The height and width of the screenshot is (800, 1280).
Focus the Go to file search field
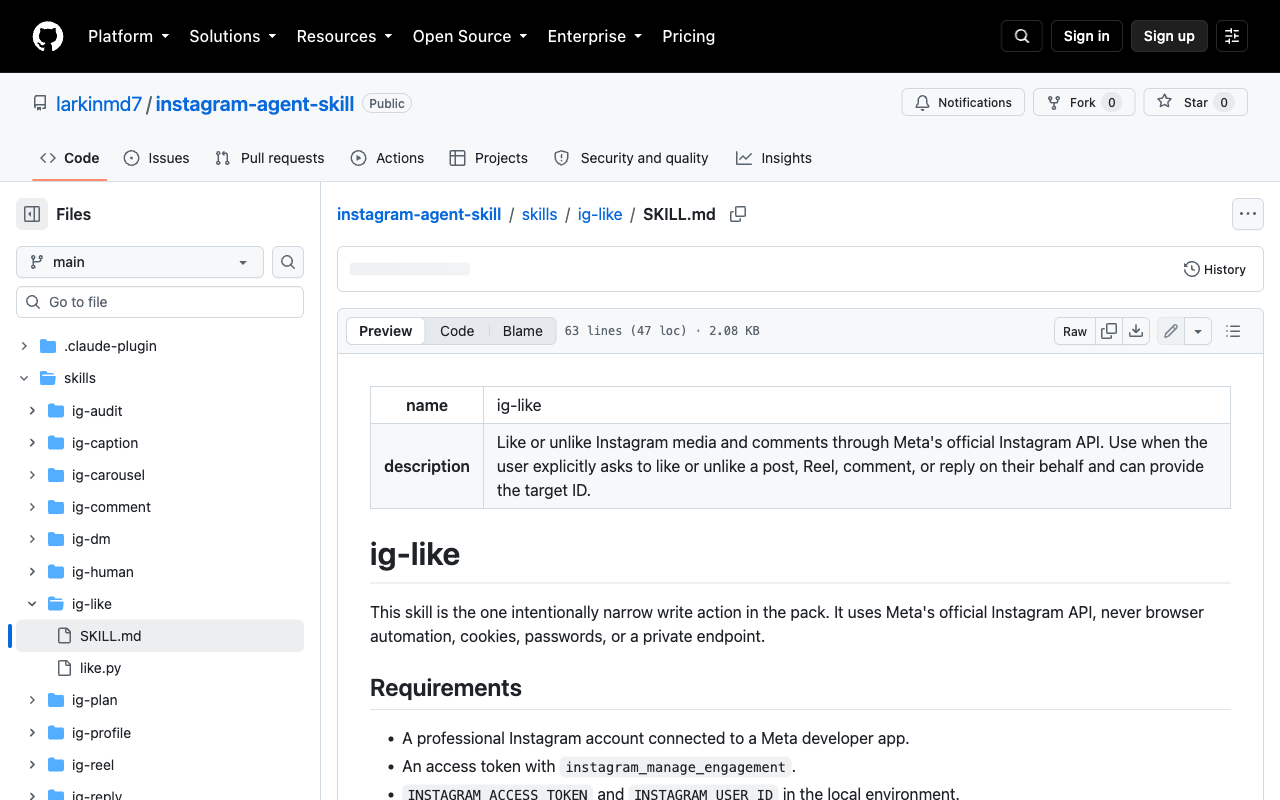[160, 302]
